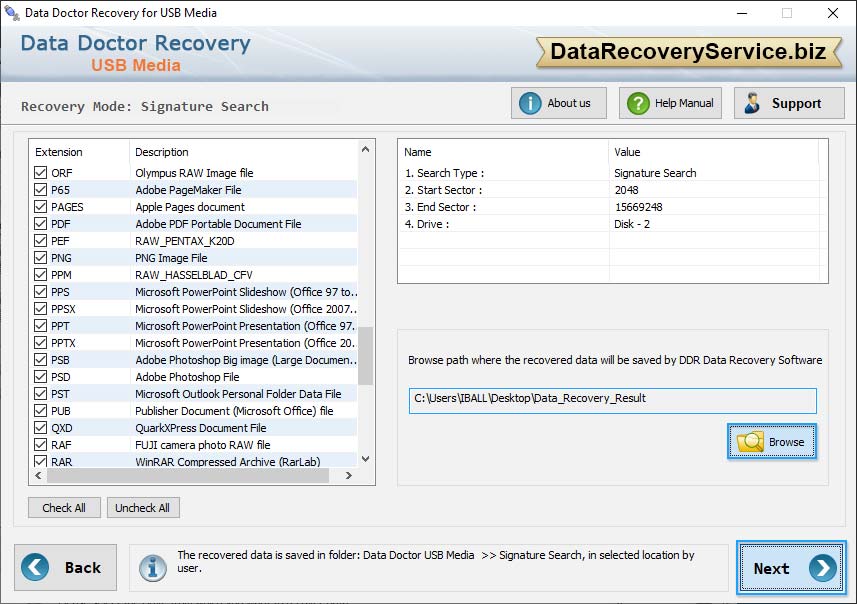Click the horizontal scroll right arrow
This screenshot has height=604, width=857.
coord(349,476)
